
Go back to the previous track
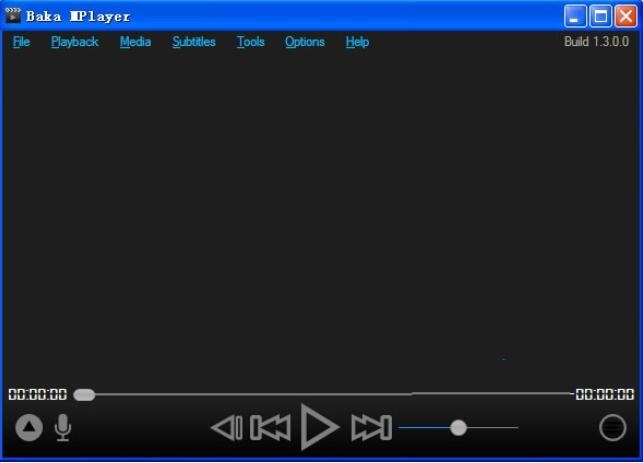click(x=270, y=428)
